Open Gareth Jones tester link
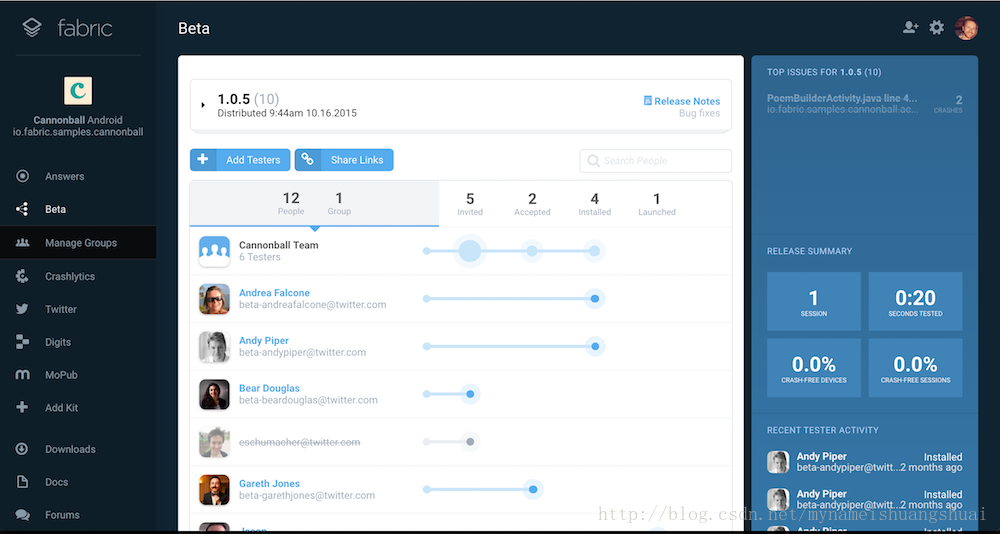Screen dimensions: 1000x534 coord(269,484)
